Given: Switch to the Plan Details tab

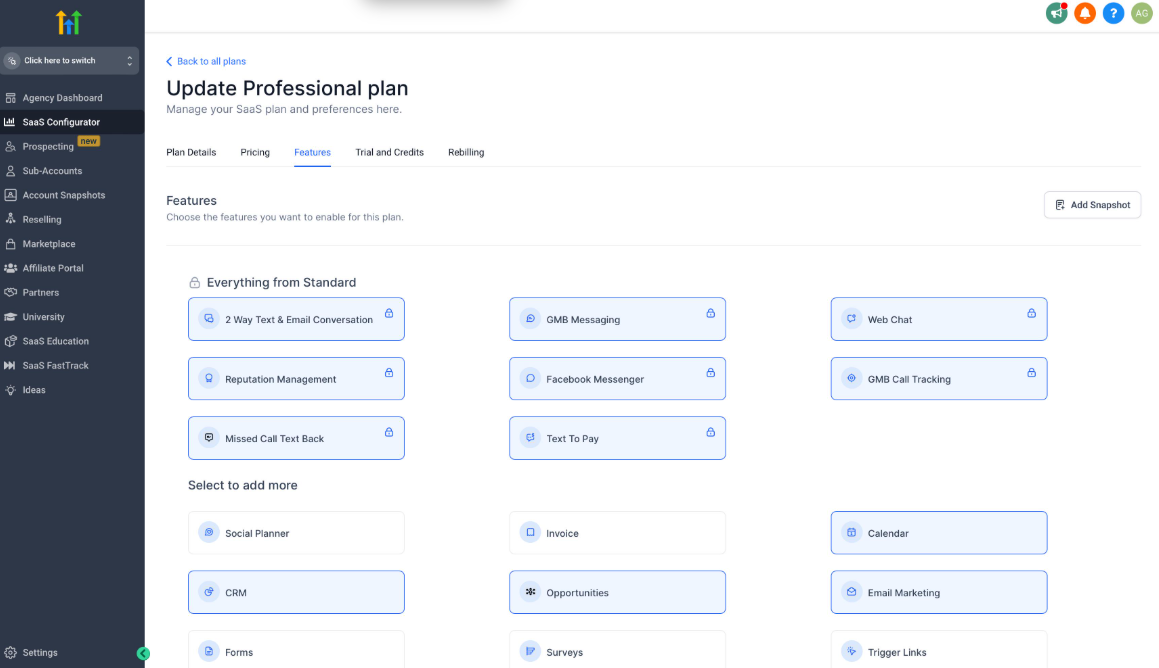Looking at the screenshot, I should pos(191,152).
